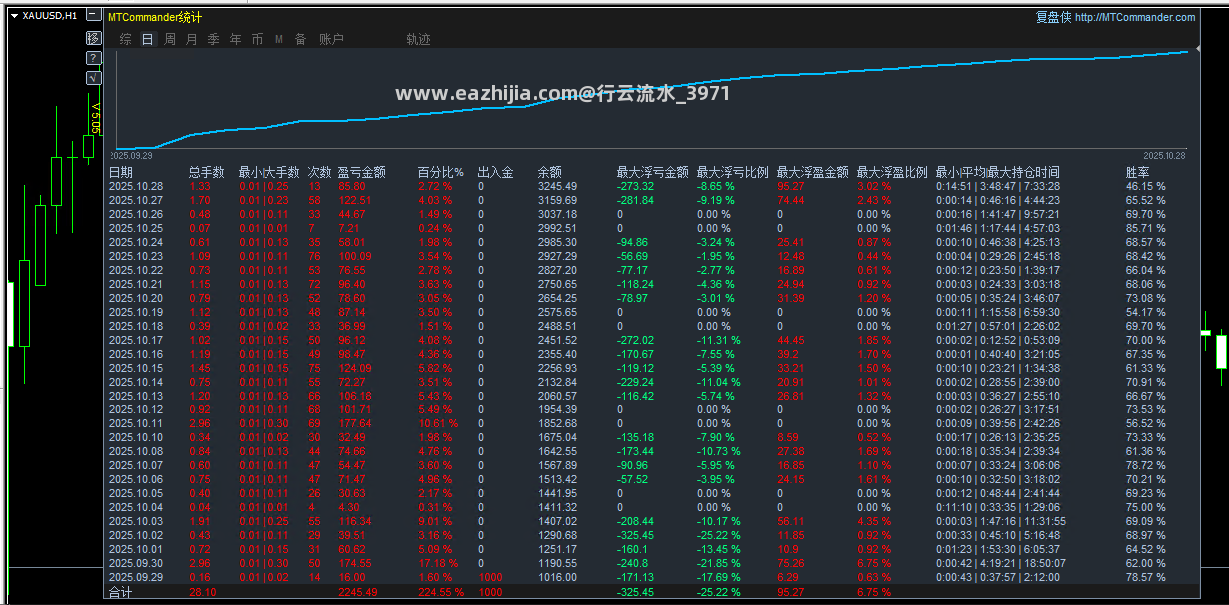1229x605 pixels.
Task: Open the 季 quarterly tab
Action: click(214, 39)
